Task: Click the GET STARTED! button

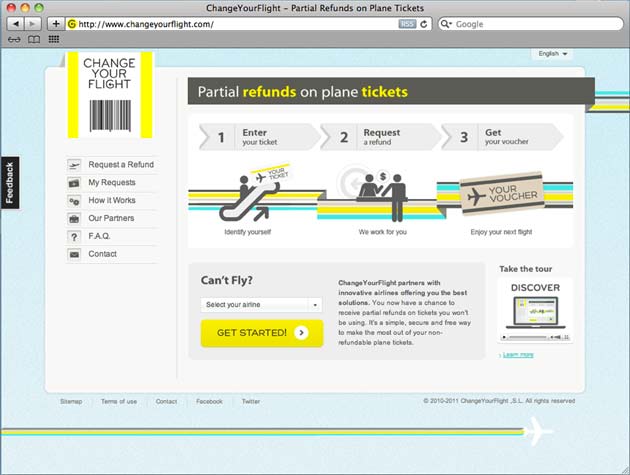Action: click(262, 333)
